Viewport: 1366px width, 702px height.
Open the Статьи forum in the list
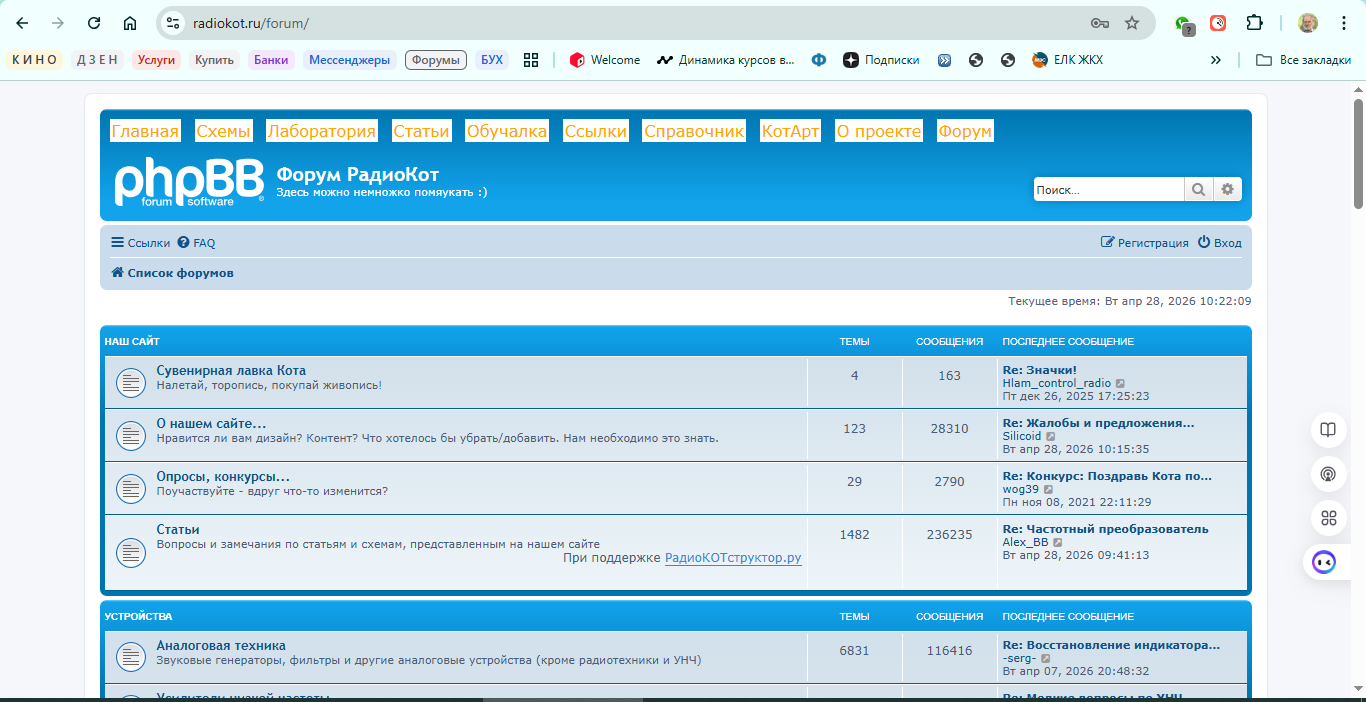tap(178, 530)
